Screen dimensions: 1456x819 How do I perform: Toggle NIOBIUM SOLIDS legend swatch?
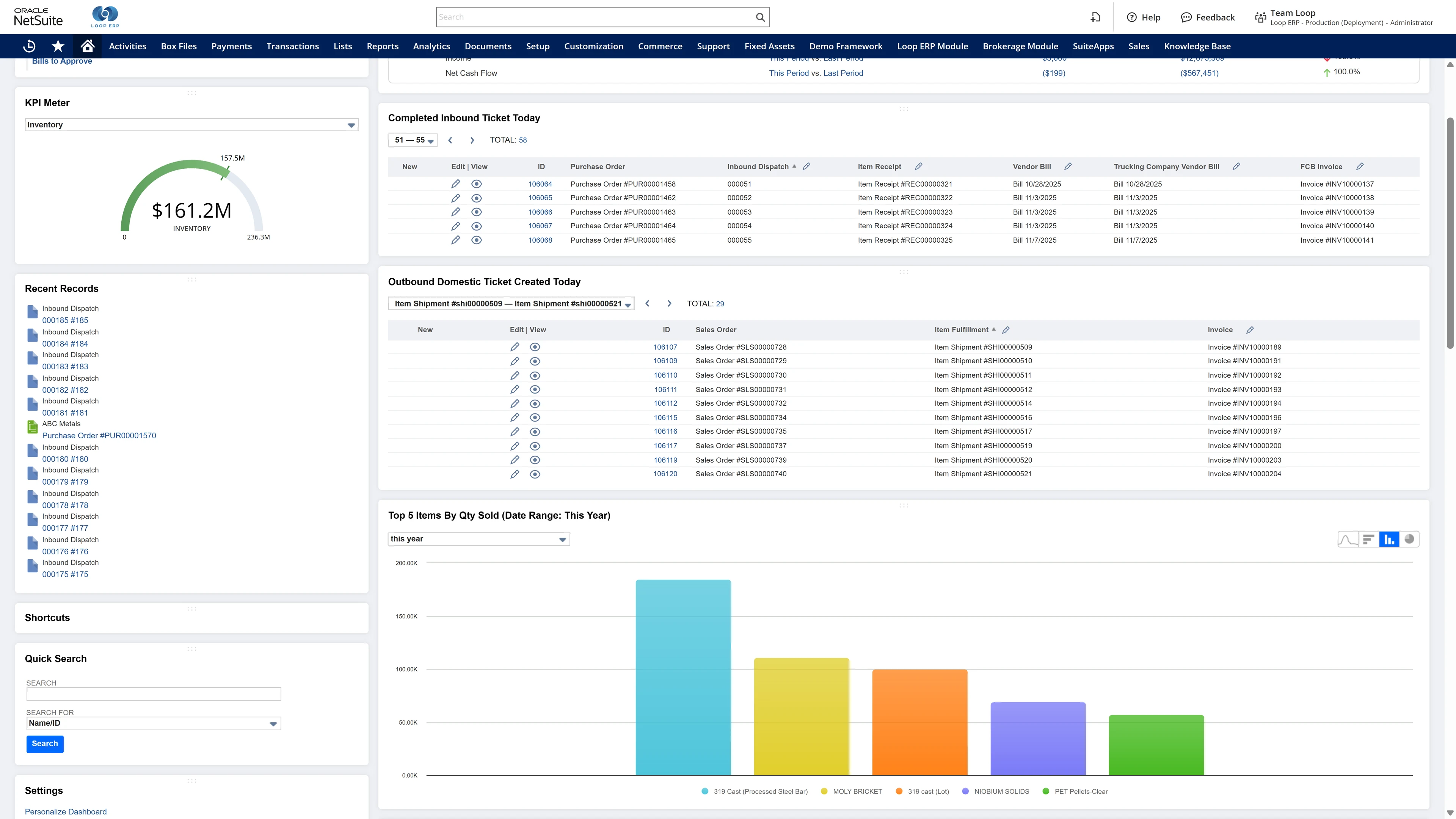[x=965, y=791]
